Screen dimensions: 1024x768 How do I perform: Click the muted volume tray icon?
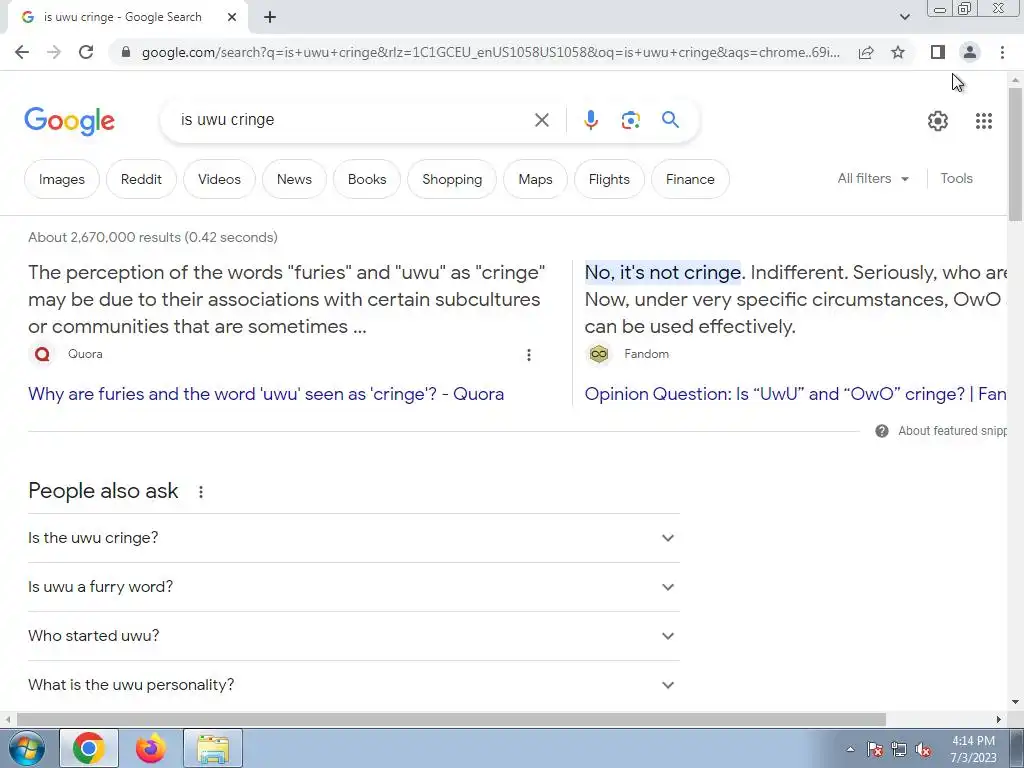pos(923,750)
